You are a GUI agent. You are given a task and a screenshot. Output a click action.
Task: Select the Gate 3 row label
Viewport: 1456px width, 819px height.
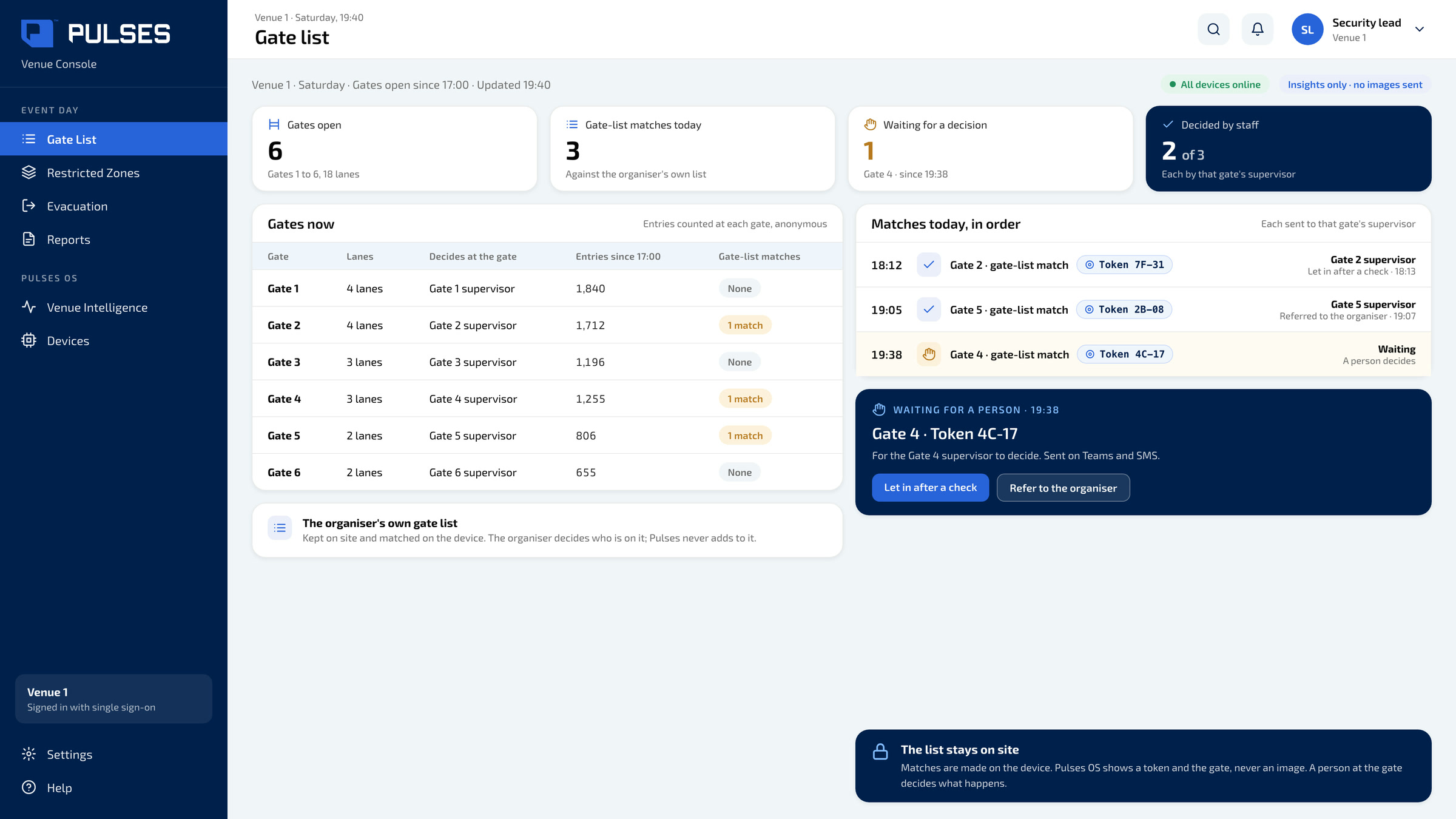[283, 362]
